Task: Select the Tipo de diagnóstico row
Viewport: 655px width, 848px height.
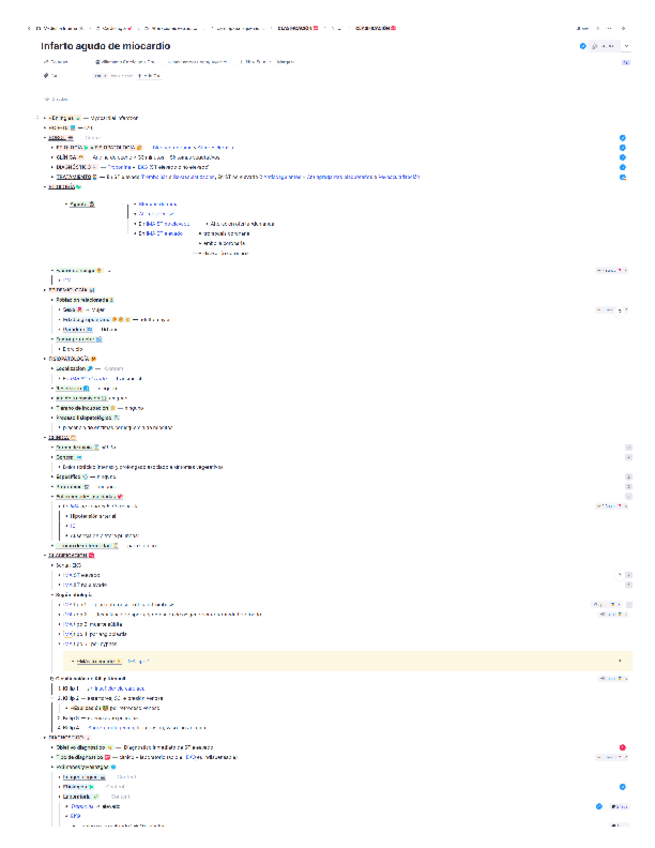Action: (x=147, y=757)
